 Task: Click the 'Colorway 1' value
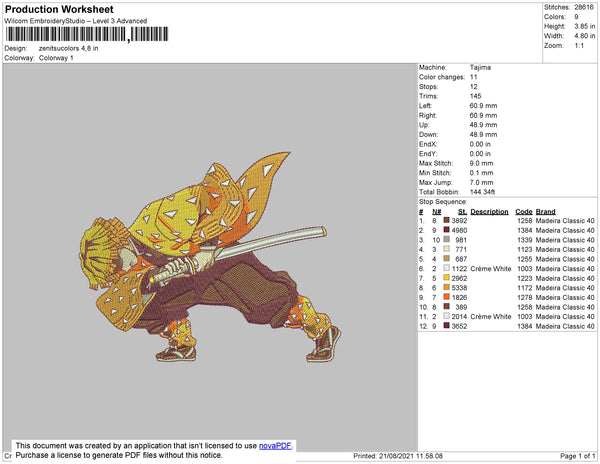[x=56, y=58]
